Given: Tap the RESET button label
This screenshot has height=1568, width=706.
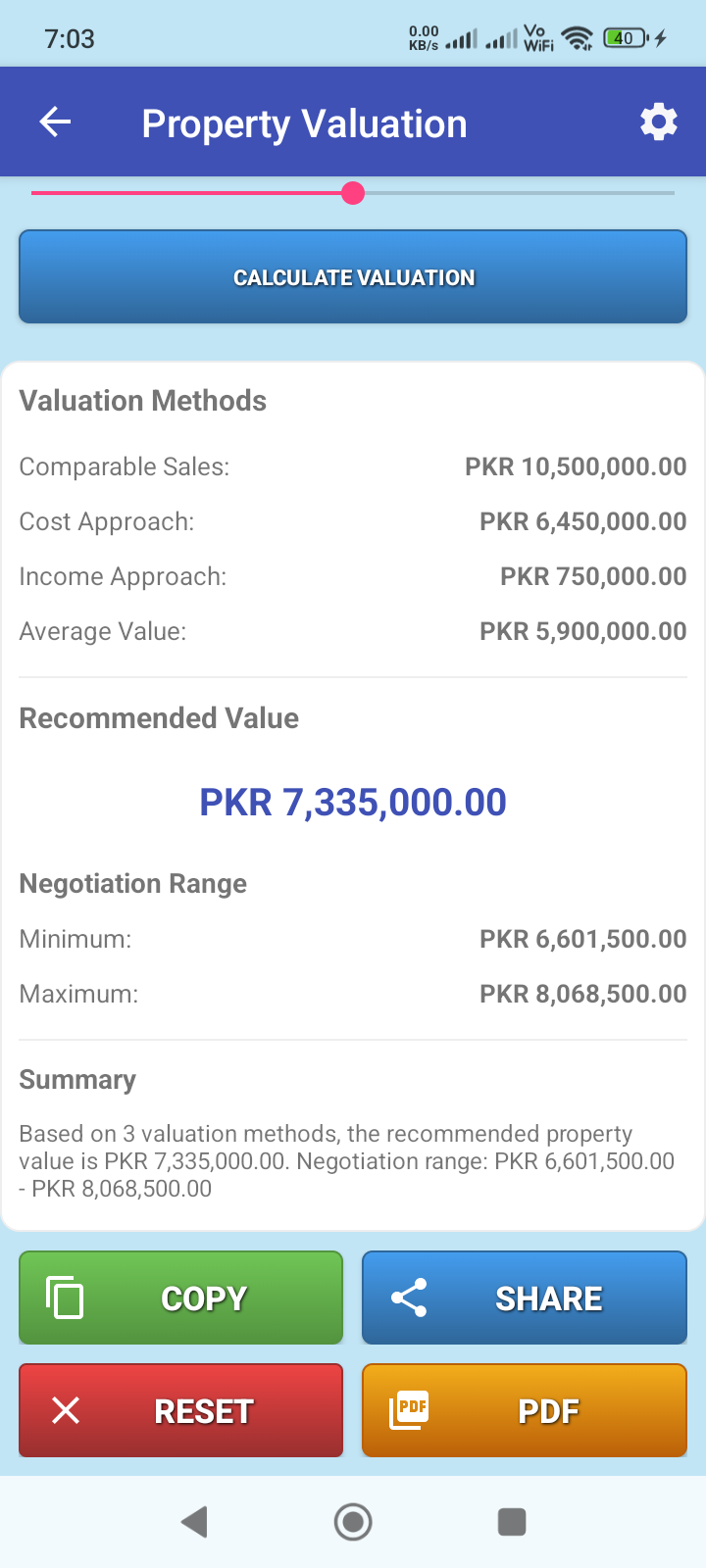Looking at the screenshot, I should pyautogui.click(x=204, y=1411).
